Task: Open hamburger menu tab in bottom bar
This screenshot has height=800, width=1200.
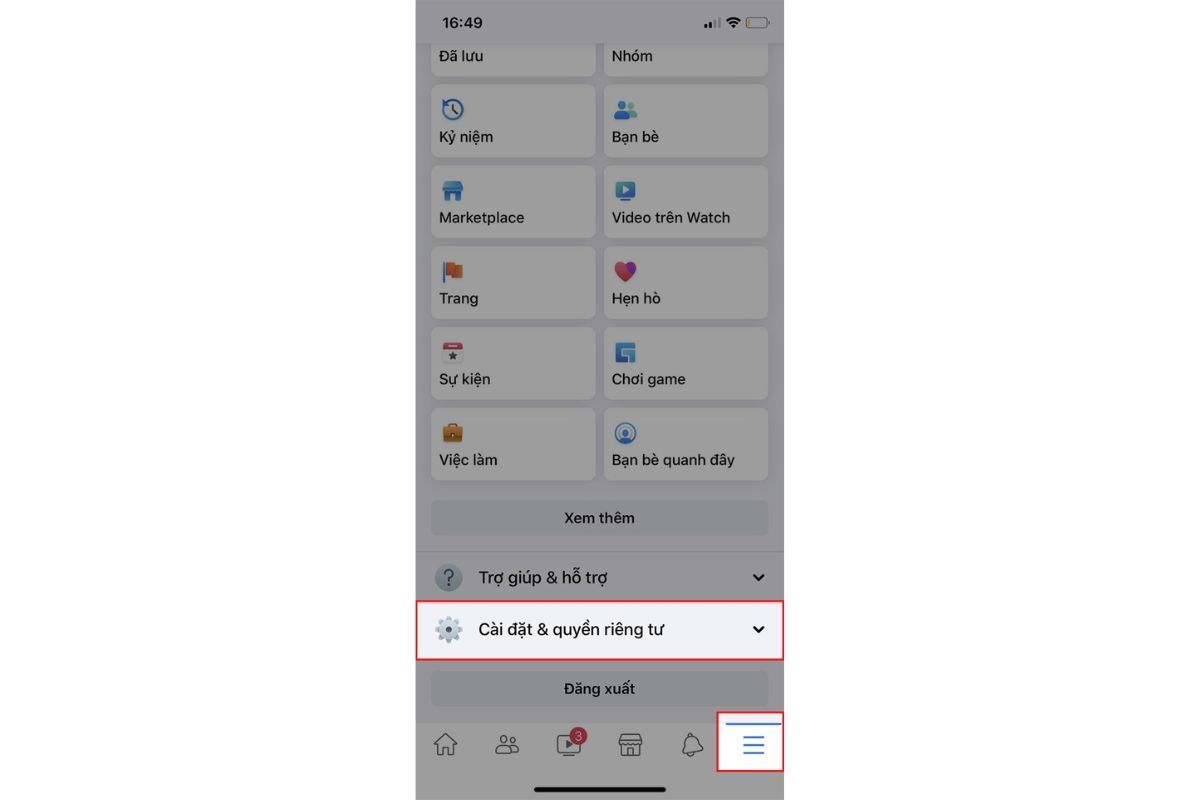Action: tap(753, 745)
